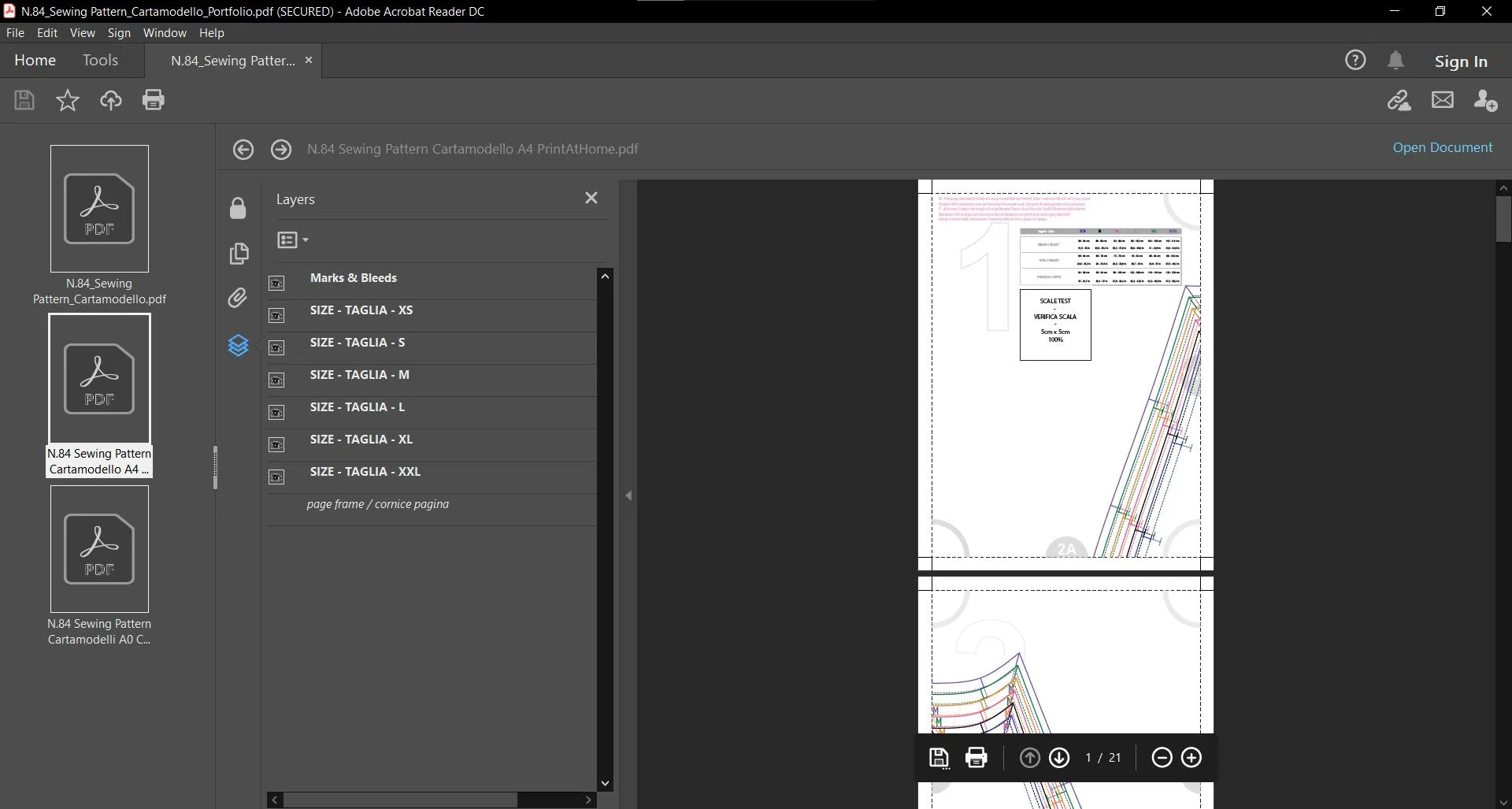Click the layers list scroll up arrow
1512x809 pixels.
tap(605, 276)
